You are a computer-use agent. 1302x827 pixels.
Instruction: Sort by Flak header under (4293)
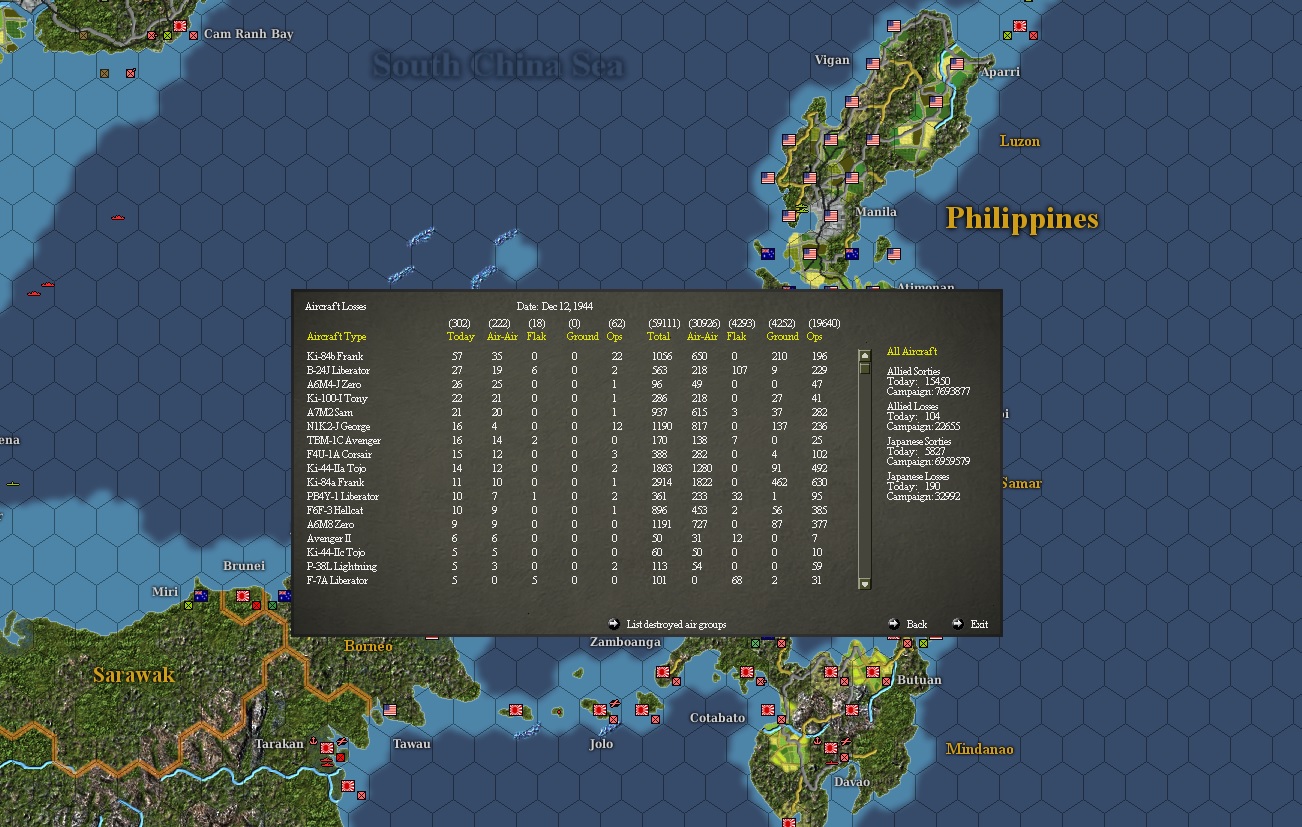[x=737, y=337]
